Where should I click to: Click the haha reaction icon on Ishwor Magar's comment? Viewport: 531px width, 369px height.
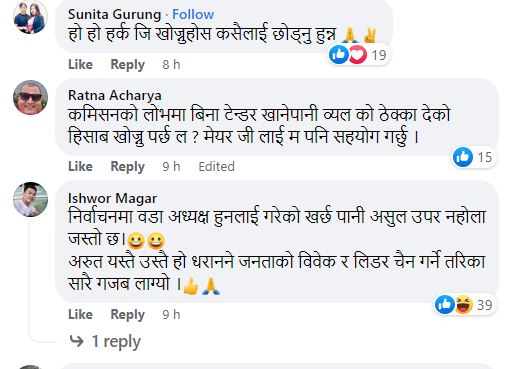click(464, 304)
